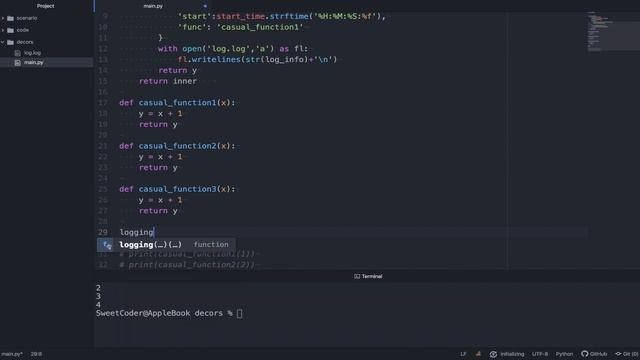Change LF line ending in status bar

click(463, 354)
